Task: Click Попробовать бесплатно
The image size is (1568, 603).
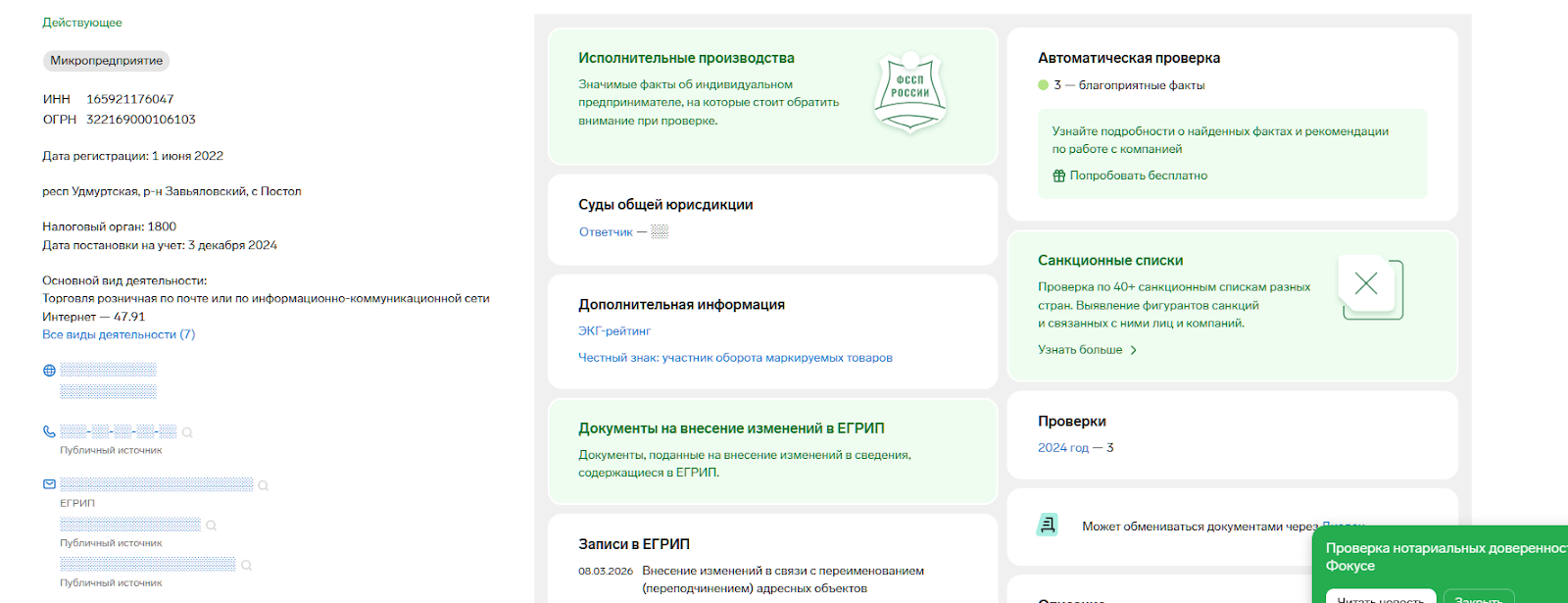Action: point(1138,176)
